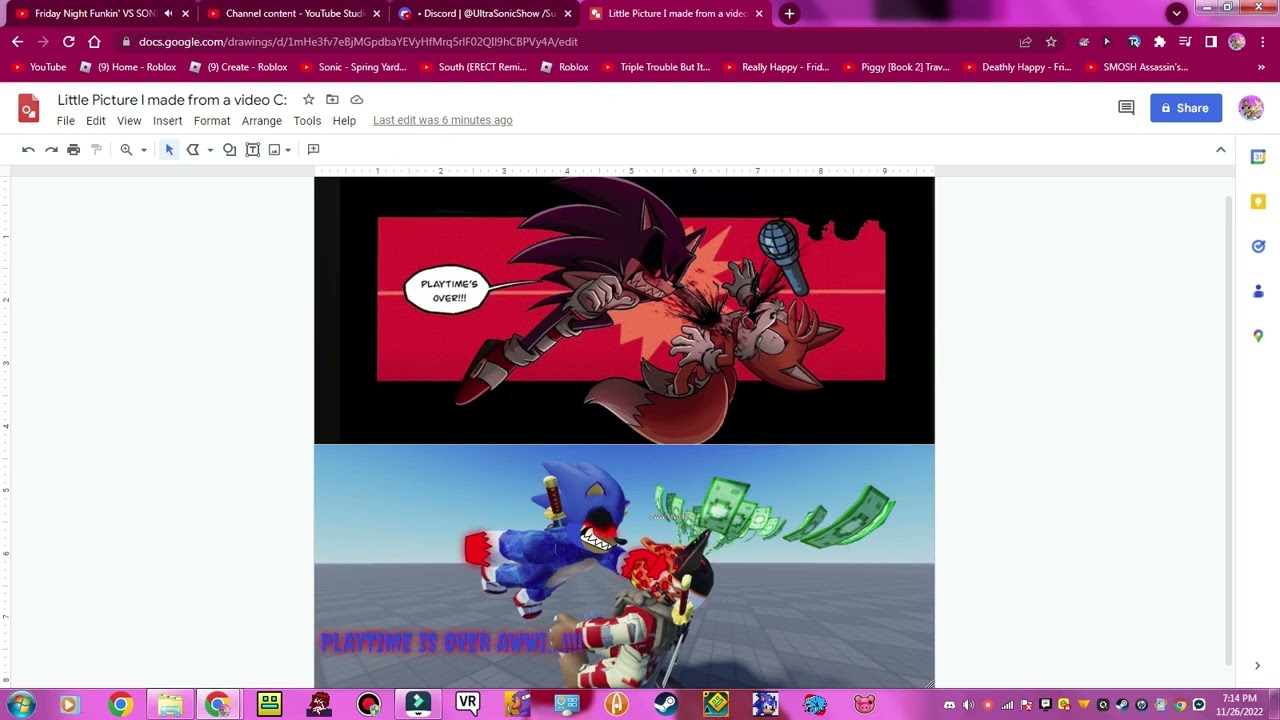Open Contacts side panel
1280x720 pixels.
click(x=1258, y=292)
